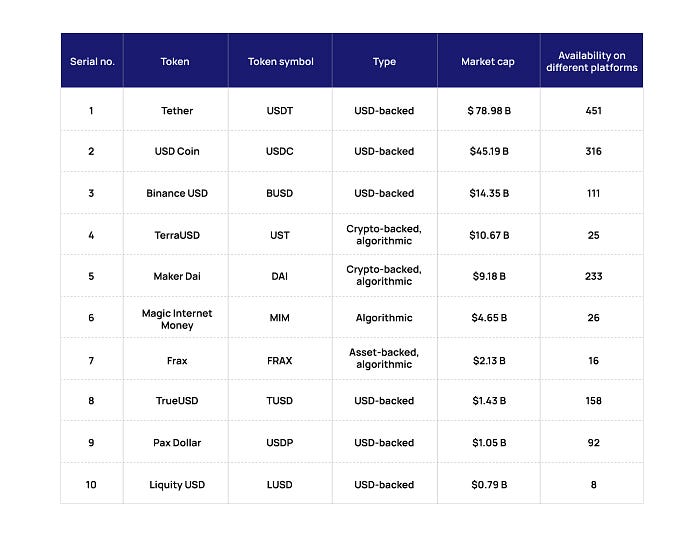Click serial number '10' in last row
The image size is (700, 535).
pyautogui.click(x=91, y=485)
